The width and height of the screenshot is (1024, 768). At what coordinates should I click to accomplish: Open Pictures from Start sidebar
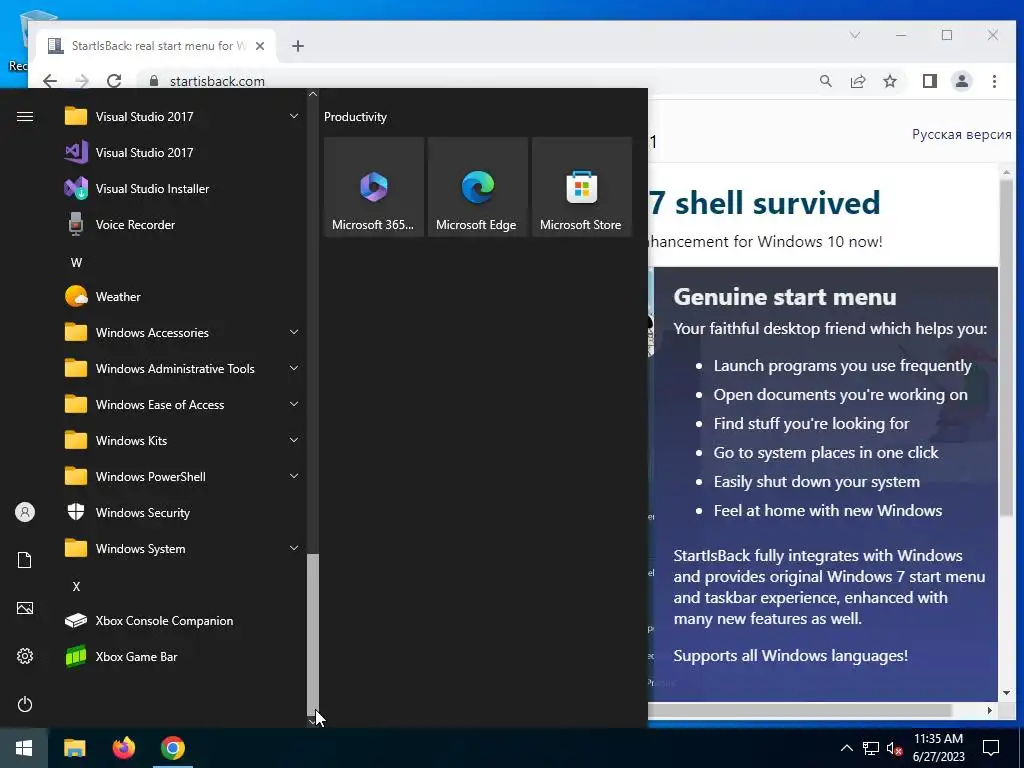[25, 608]
